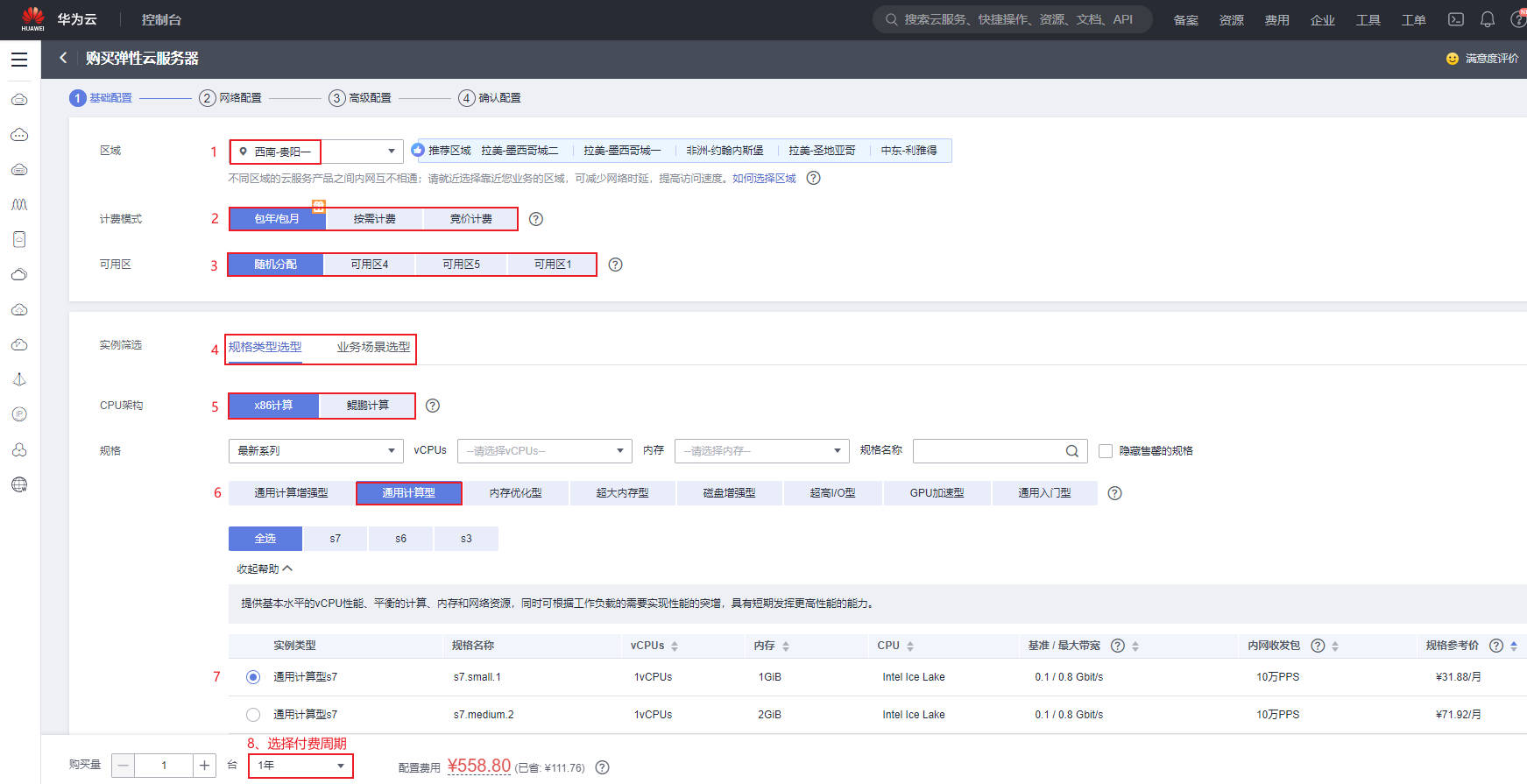Select radio for s7.small.1 row
Image resolution: width=1527 pixels, height=784 pixels.
[253, 677]
